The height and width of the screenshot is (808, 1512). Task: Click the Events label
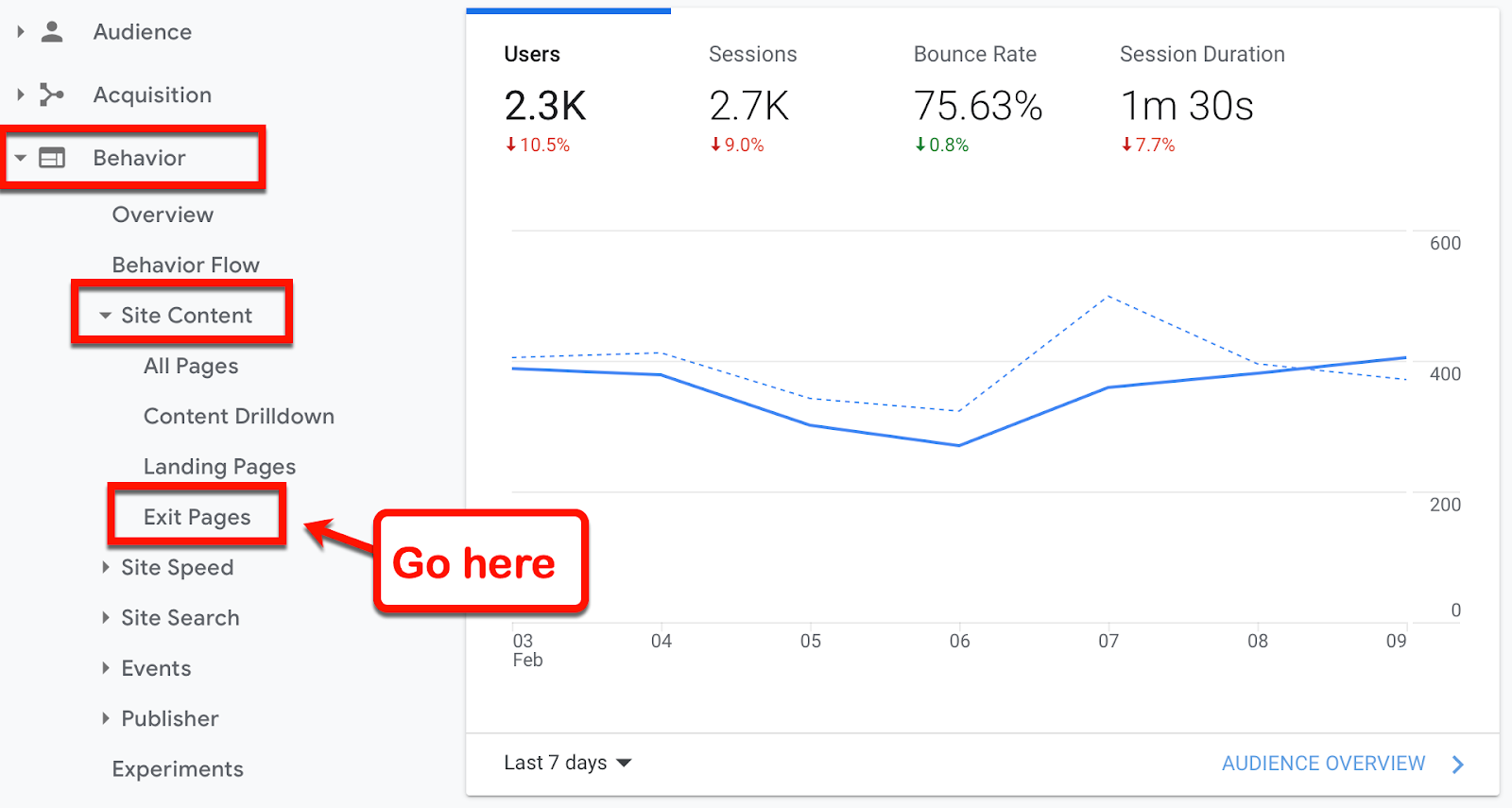pyautogui.click(x=156, y=668)
